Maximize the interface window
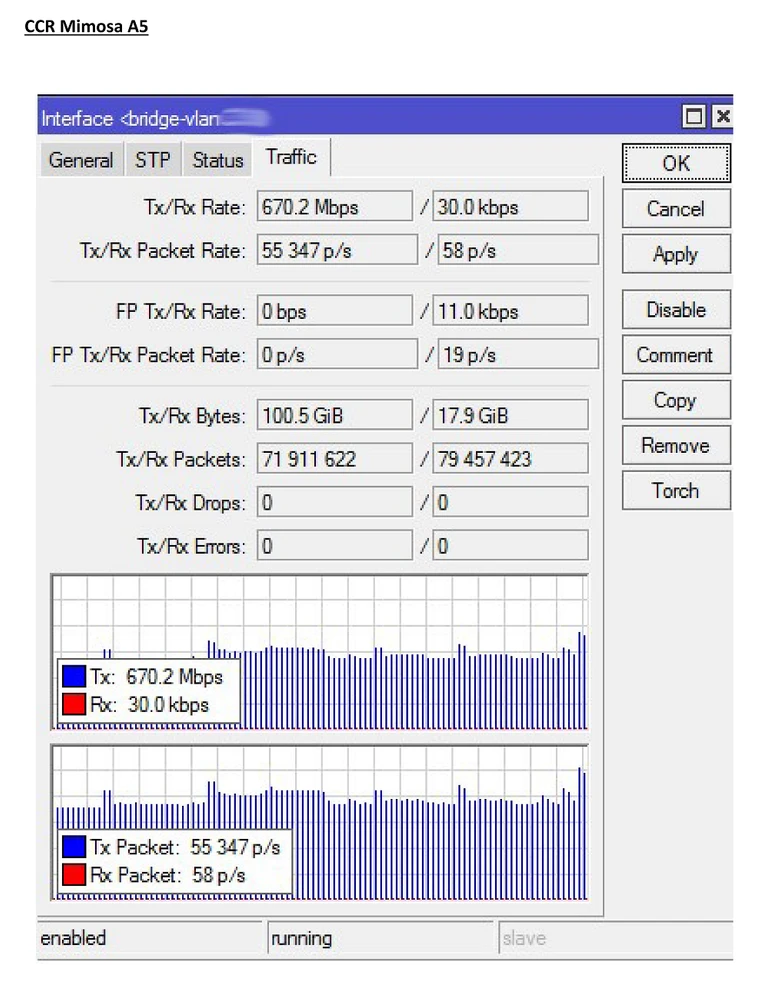772x1000 pixels. coord(694,117)
